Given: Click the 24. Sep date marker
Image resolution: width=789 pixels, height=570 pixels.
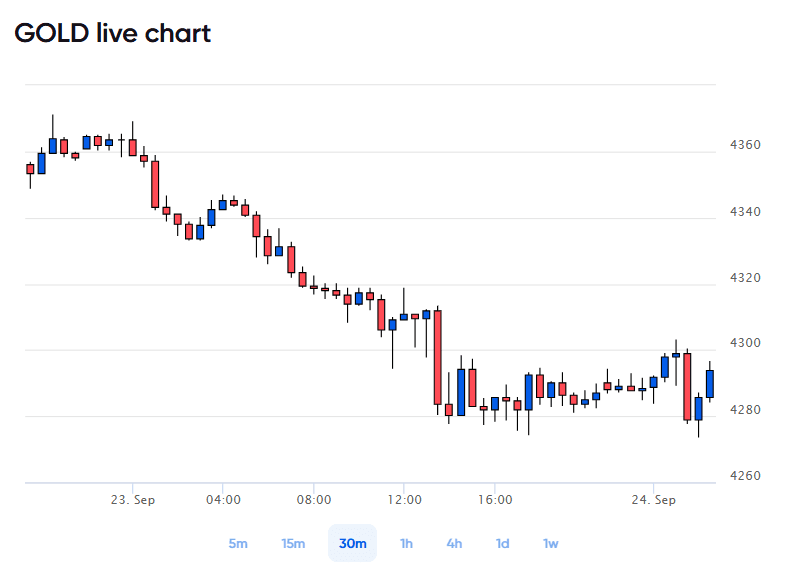Looking at the screenshot, I should click(654, 500).
